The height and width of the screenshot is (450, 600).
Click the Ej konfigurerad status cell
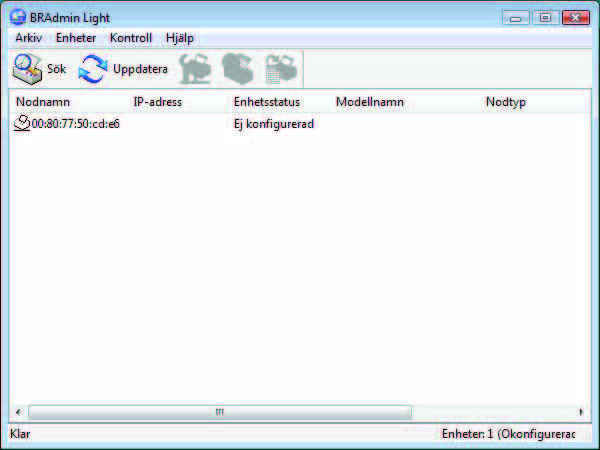tap(274, 124)
